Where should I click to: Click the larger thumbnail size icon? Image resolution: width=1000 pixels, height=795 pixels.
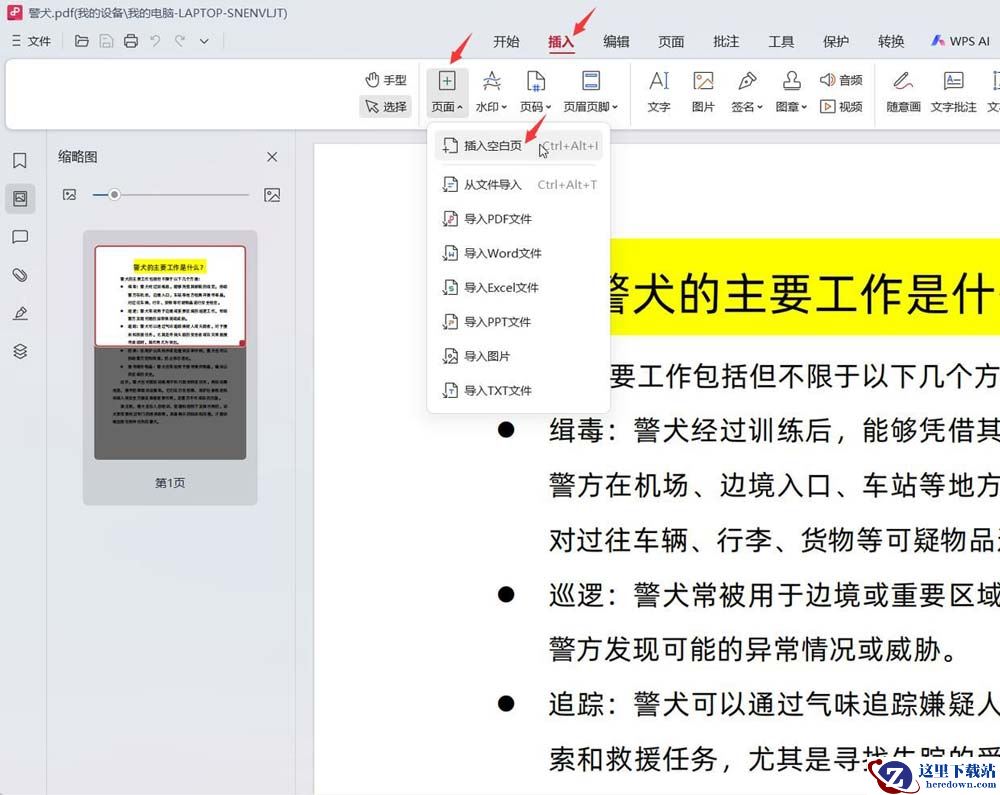[272, 195]
